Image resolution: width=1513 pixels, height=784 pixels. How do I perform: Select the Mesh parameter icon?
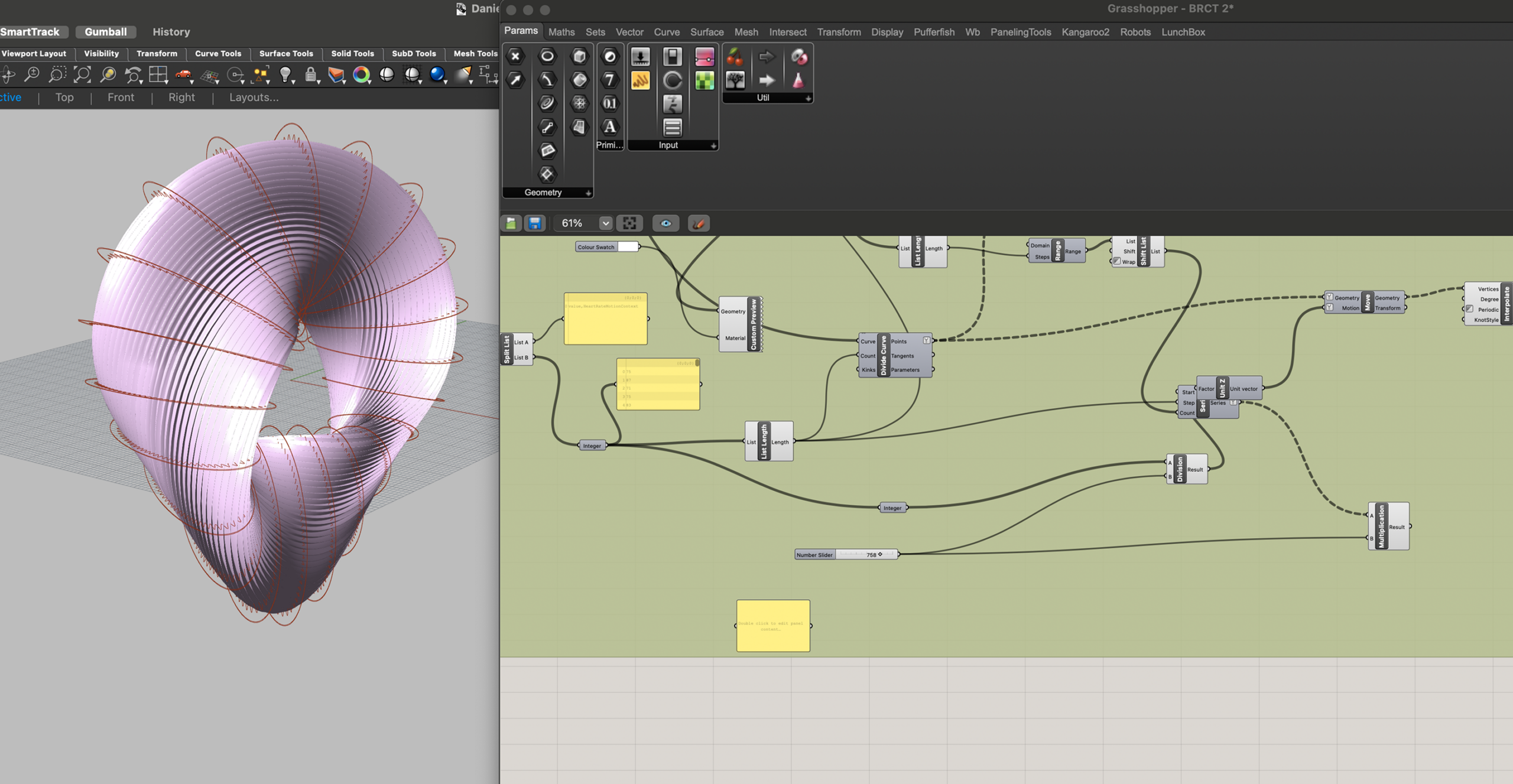click(x=579, y=103)
